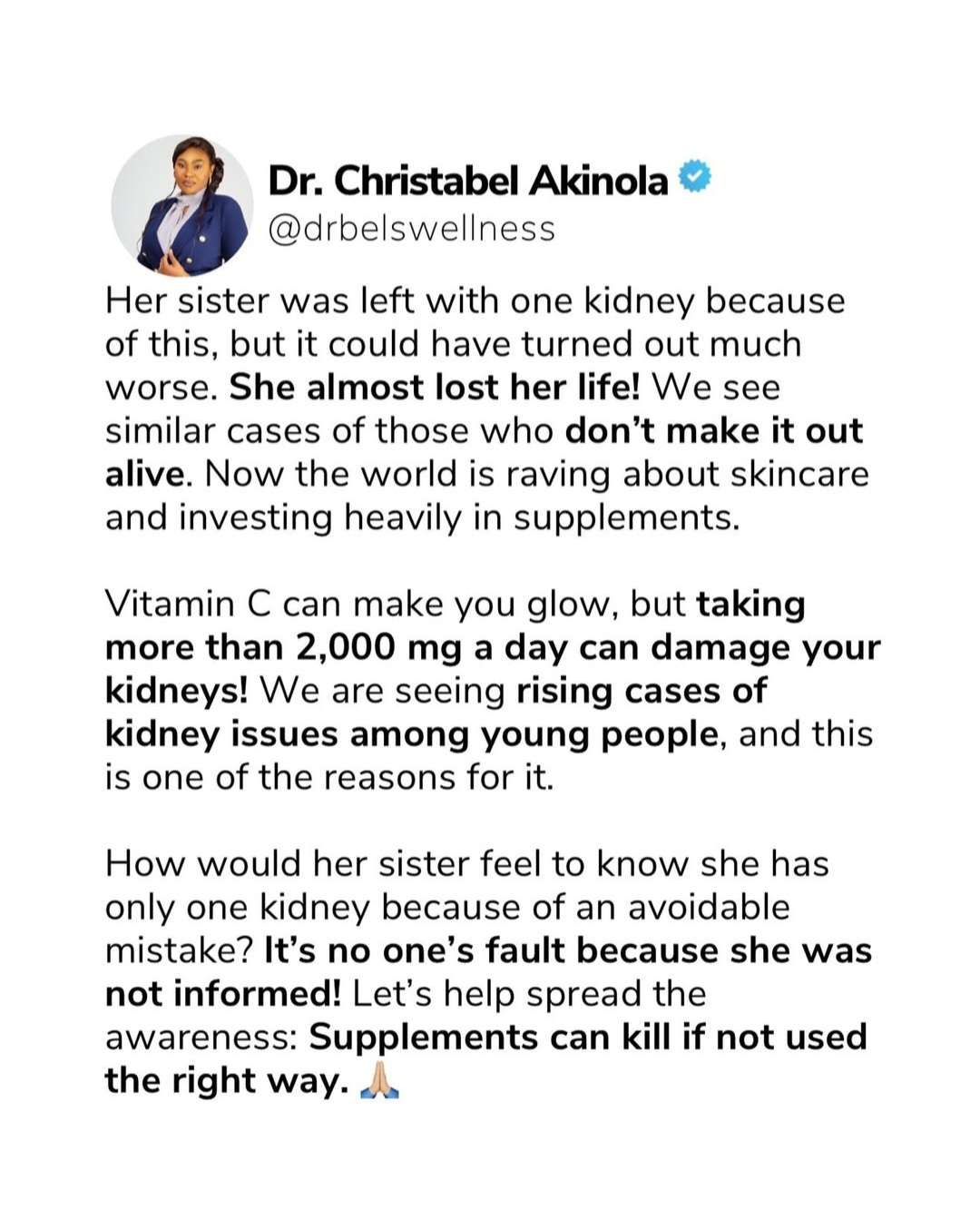Click "is one of the reasons for it."

tap(329, 777)
